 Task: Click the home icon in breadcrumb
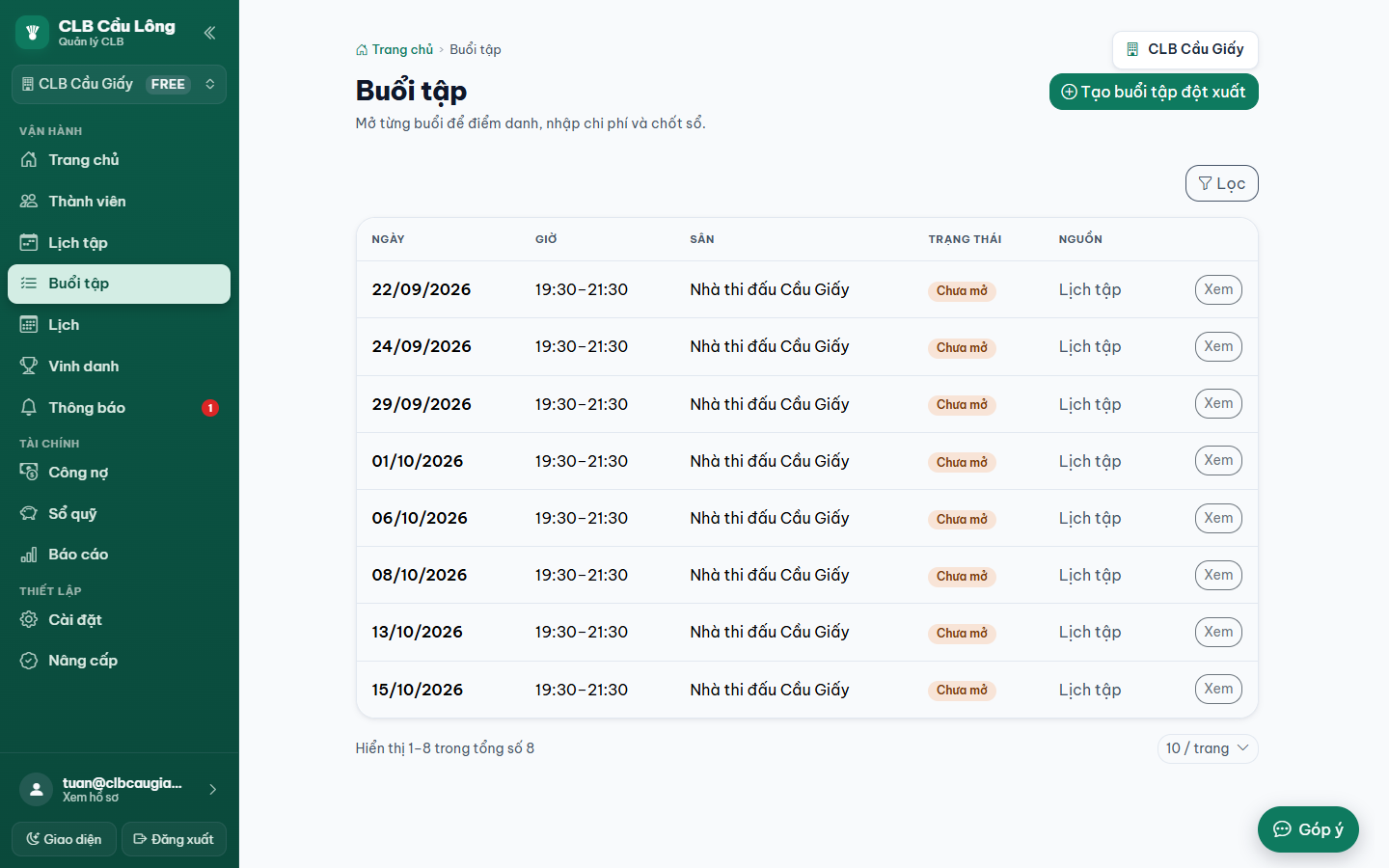pos(362,50)
